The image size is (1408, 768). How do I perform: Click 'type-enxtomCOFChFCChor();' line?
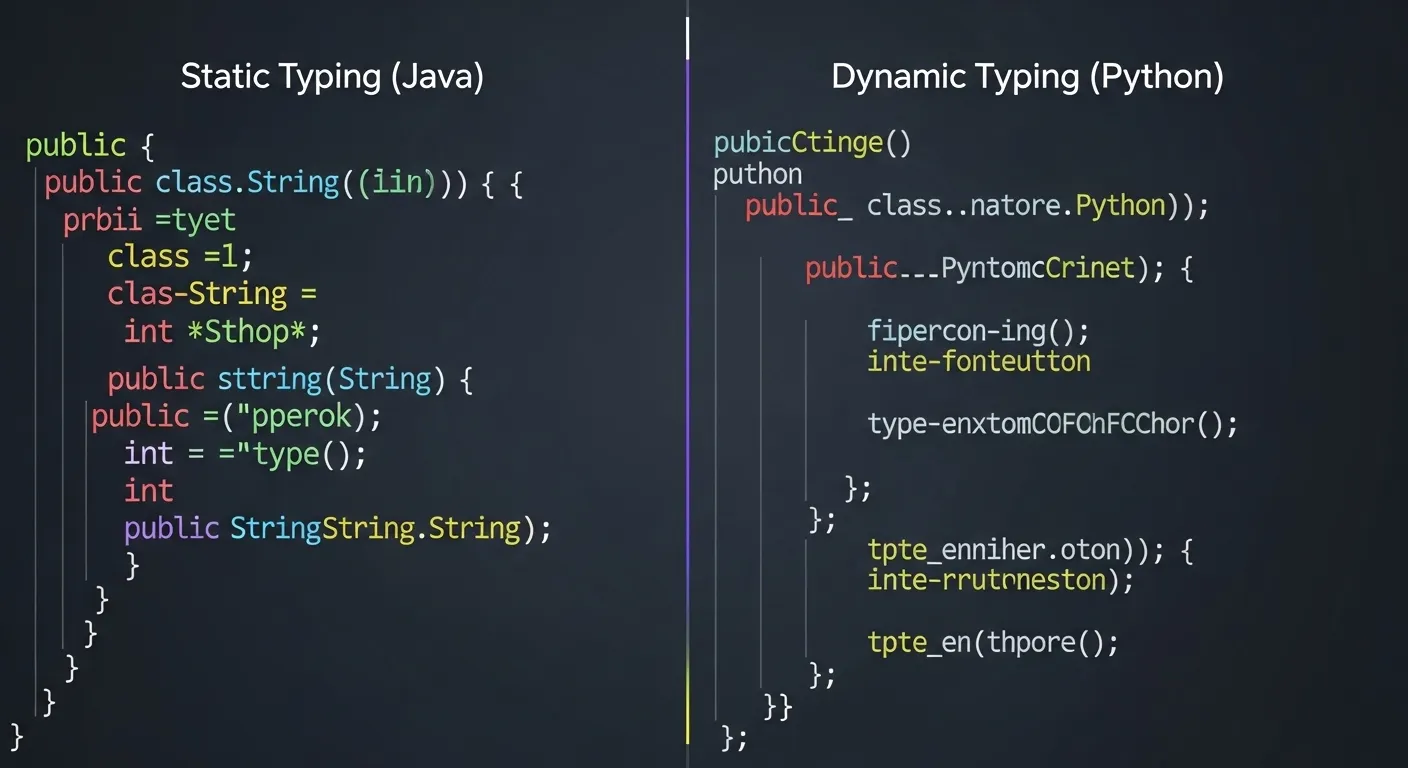tap(1052, 424)
